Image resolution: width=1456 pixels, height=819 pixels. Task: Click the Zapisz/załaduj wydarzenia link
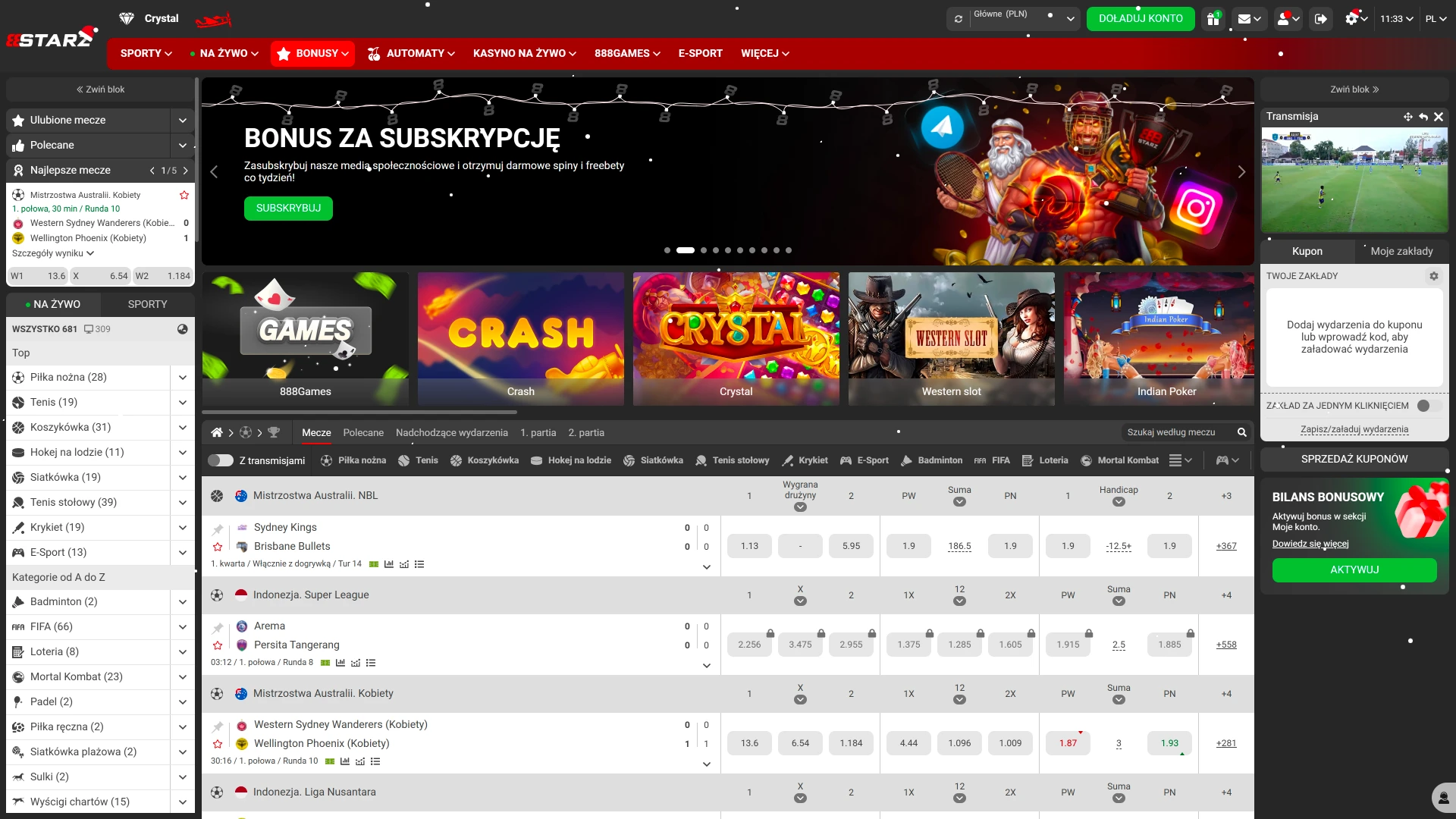1354,428
